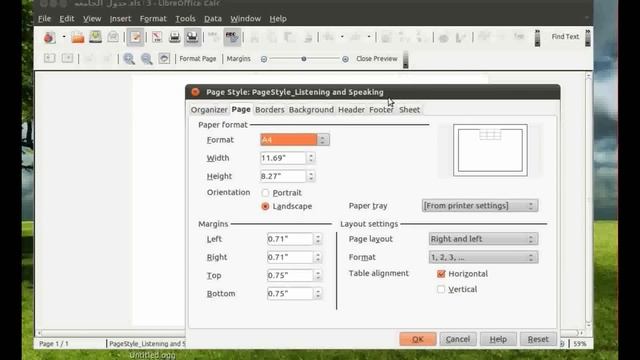640x360 pixels.
Task: Open the paper Format A4 dropdown
Action: (295, 140)
